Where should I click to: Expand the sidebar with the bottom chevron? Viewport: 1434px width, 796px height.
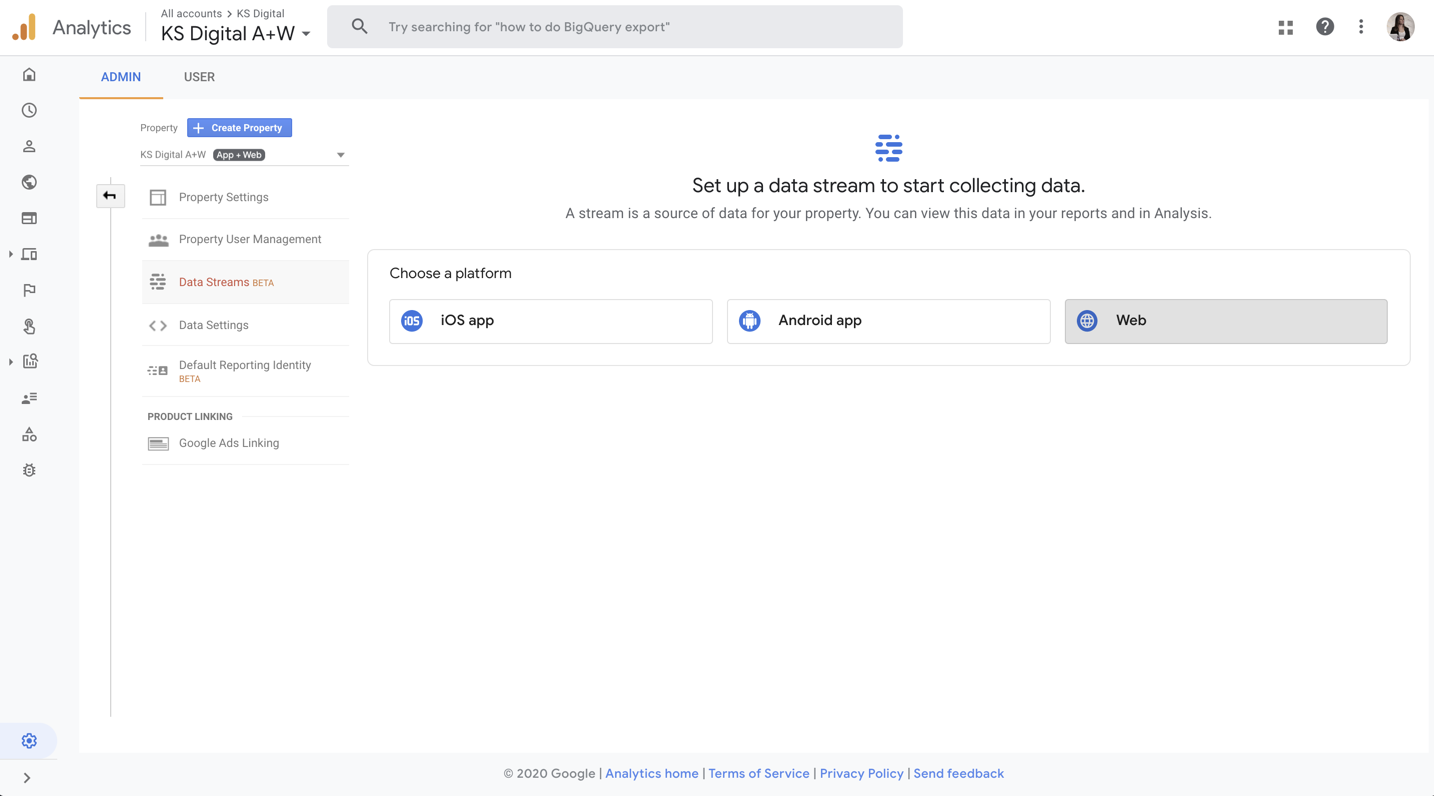[x=27, y=778]
